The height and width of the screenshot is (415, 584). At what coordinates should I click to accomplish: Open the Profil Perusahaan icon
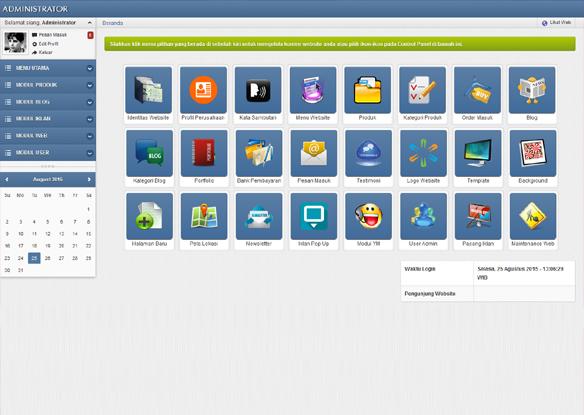[203, 90]
